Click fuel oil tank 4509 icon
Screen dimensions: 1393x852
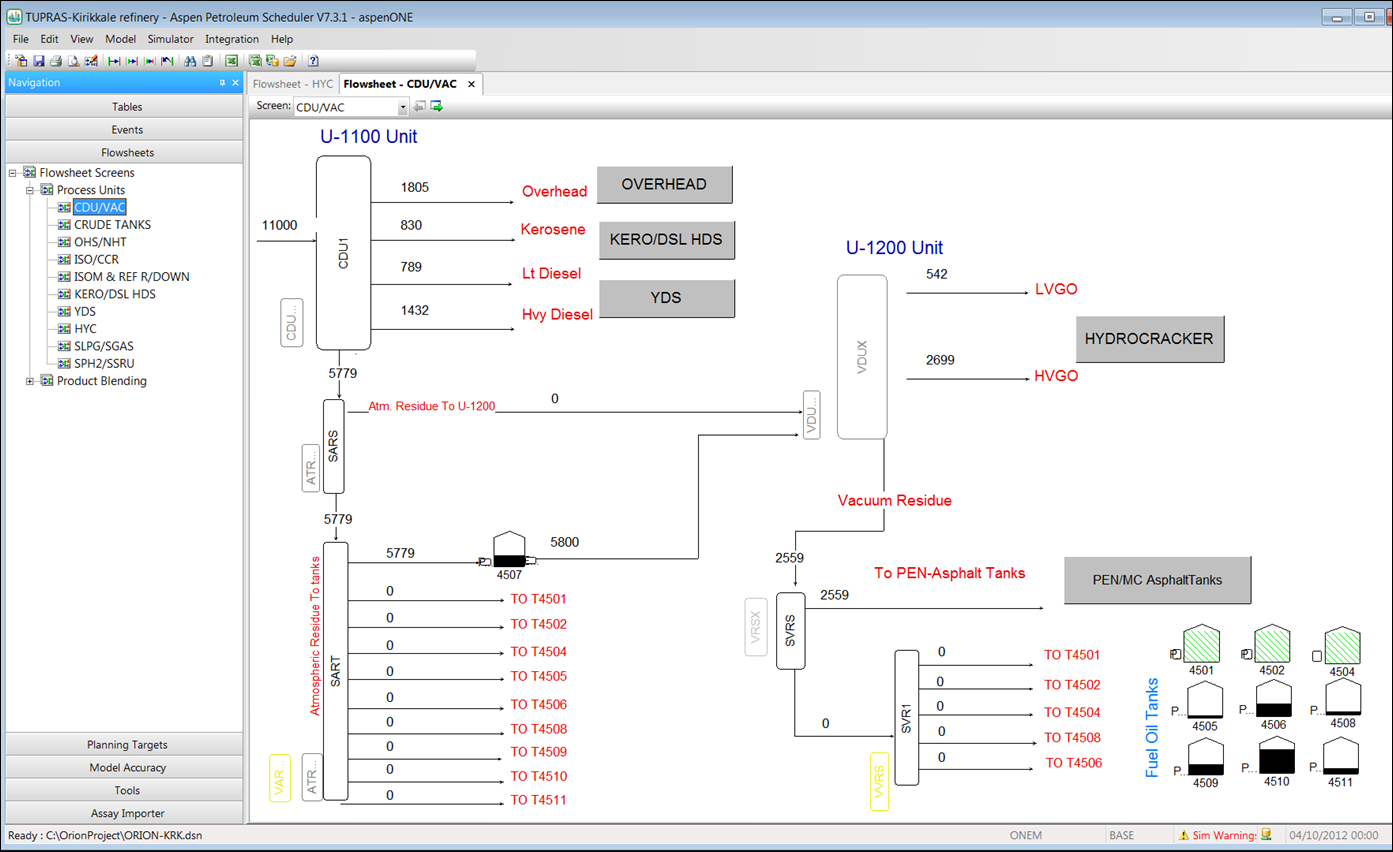(1206, 756)
